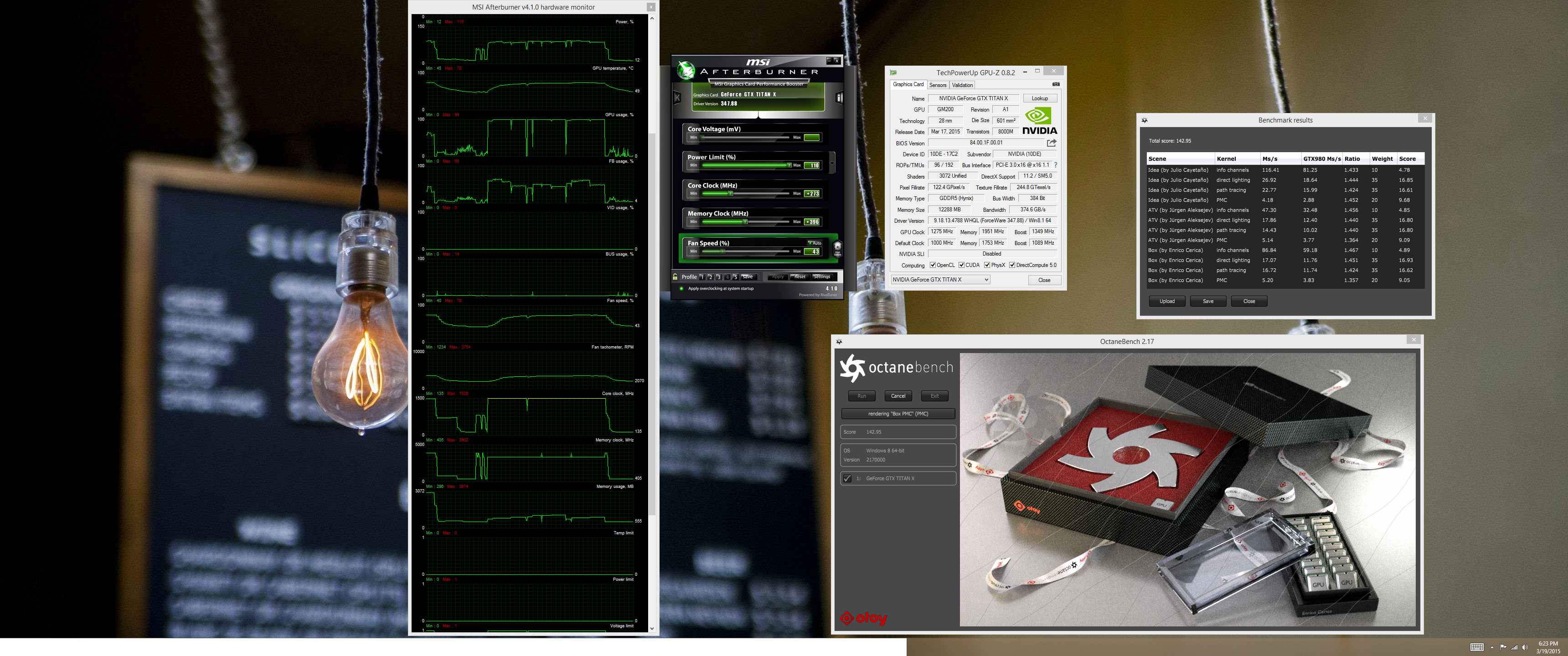Toggle the GeForce GTX TITAN X checkbox in OctaneBench

847,478
